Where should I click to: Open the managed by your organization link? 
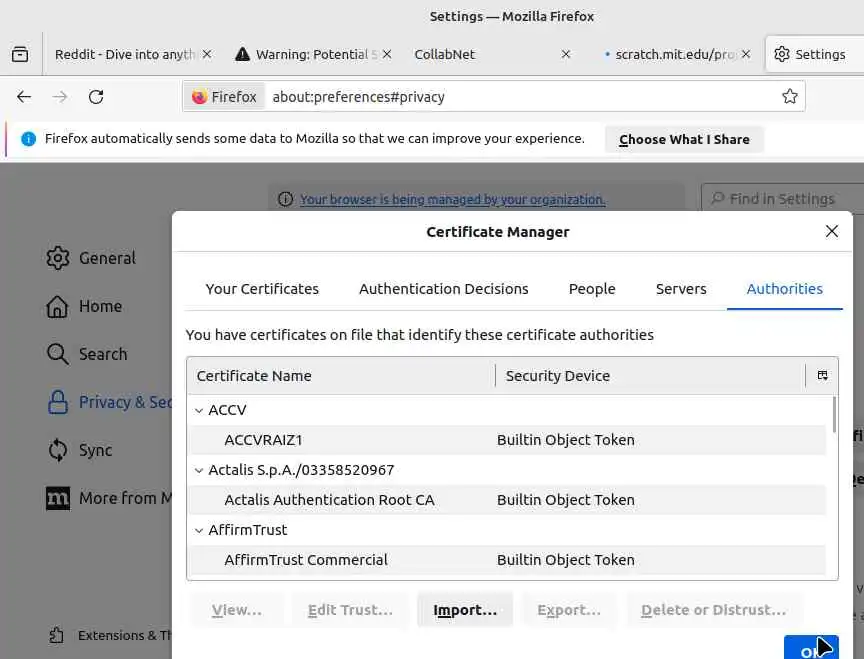(452, 200)
